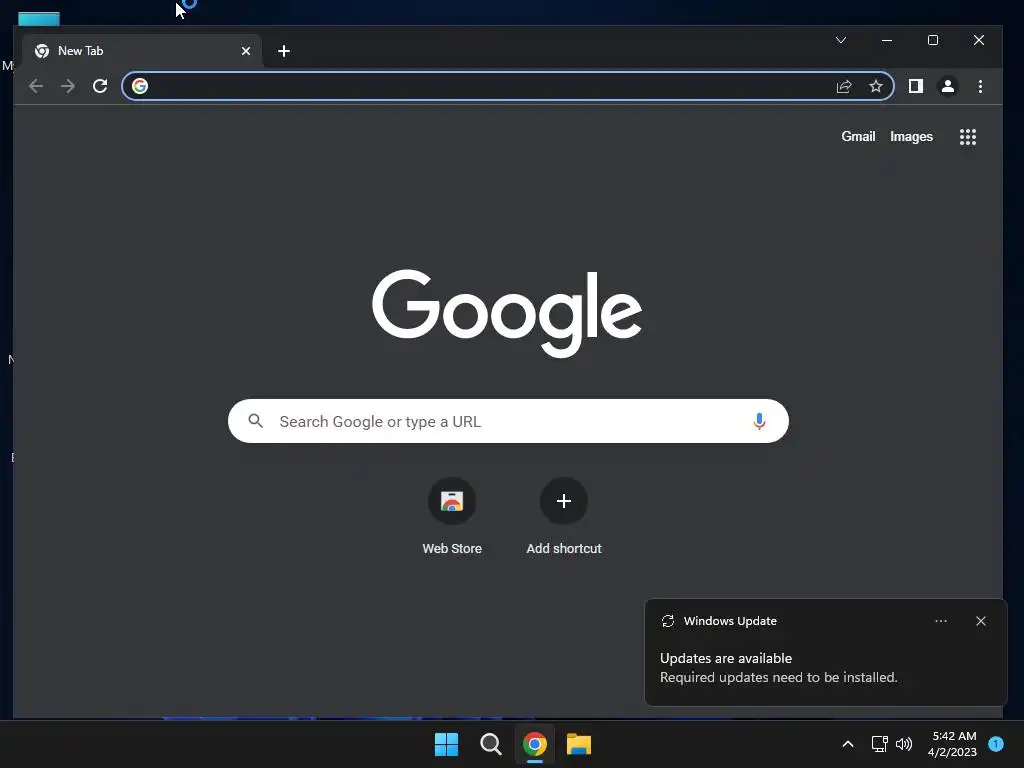Start voice search with the microphone

[759, 421]
